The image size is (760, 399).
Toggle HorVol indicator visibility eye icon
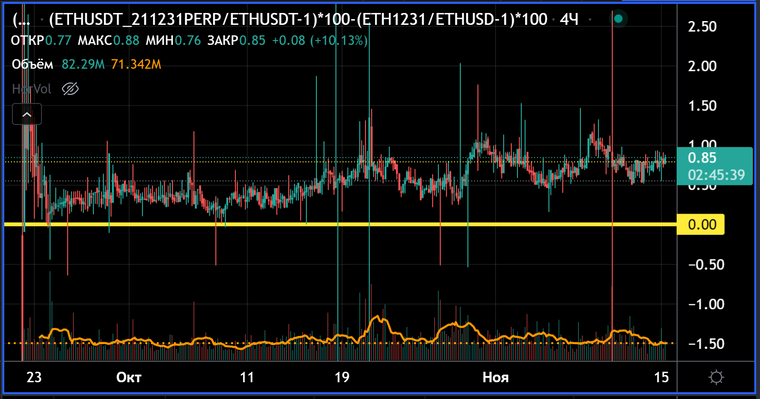tap(70, 89)
